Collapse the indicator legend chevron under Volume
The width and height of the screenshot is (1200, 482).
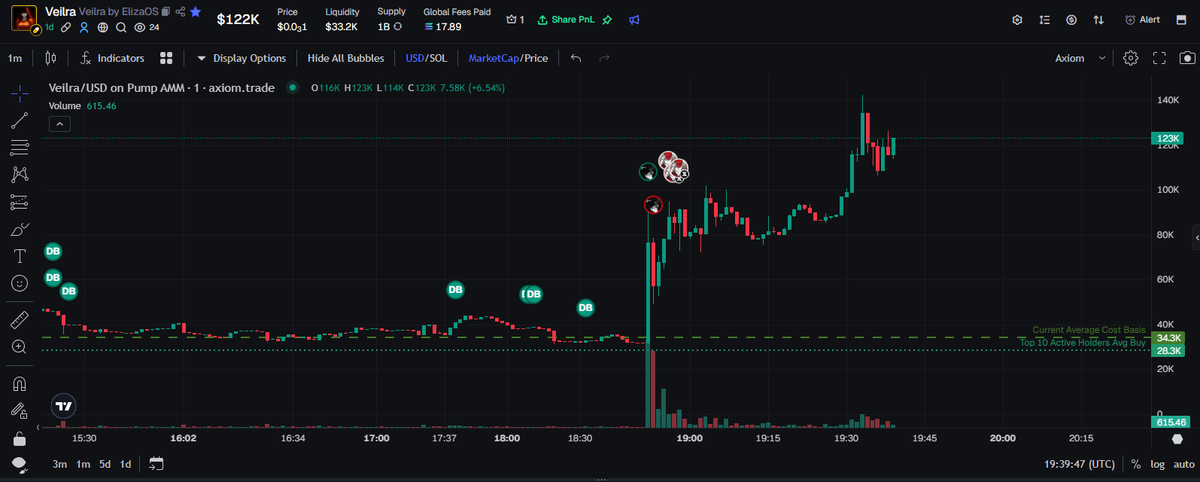59,124
